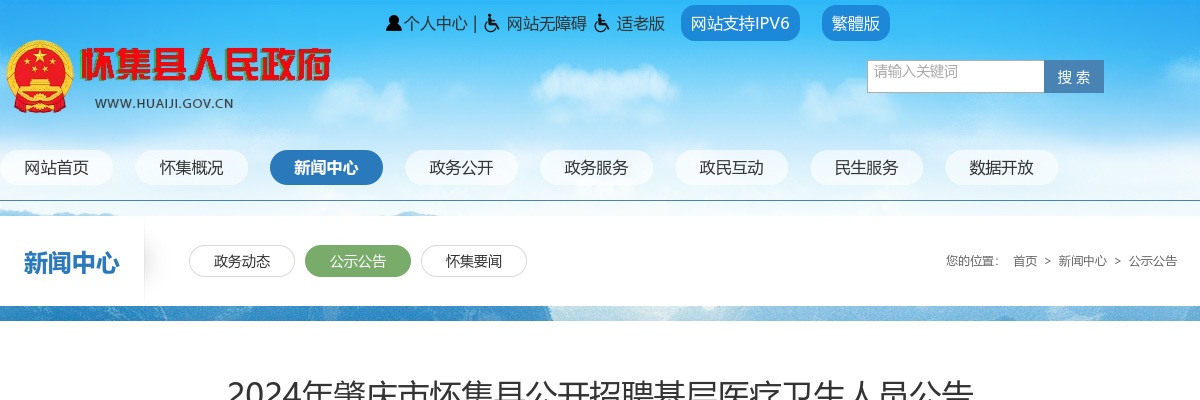The height and width of the screenshot is (400, 1200).
Task: Open 怀集概况 menu item
Action: (x=192, y=167)
